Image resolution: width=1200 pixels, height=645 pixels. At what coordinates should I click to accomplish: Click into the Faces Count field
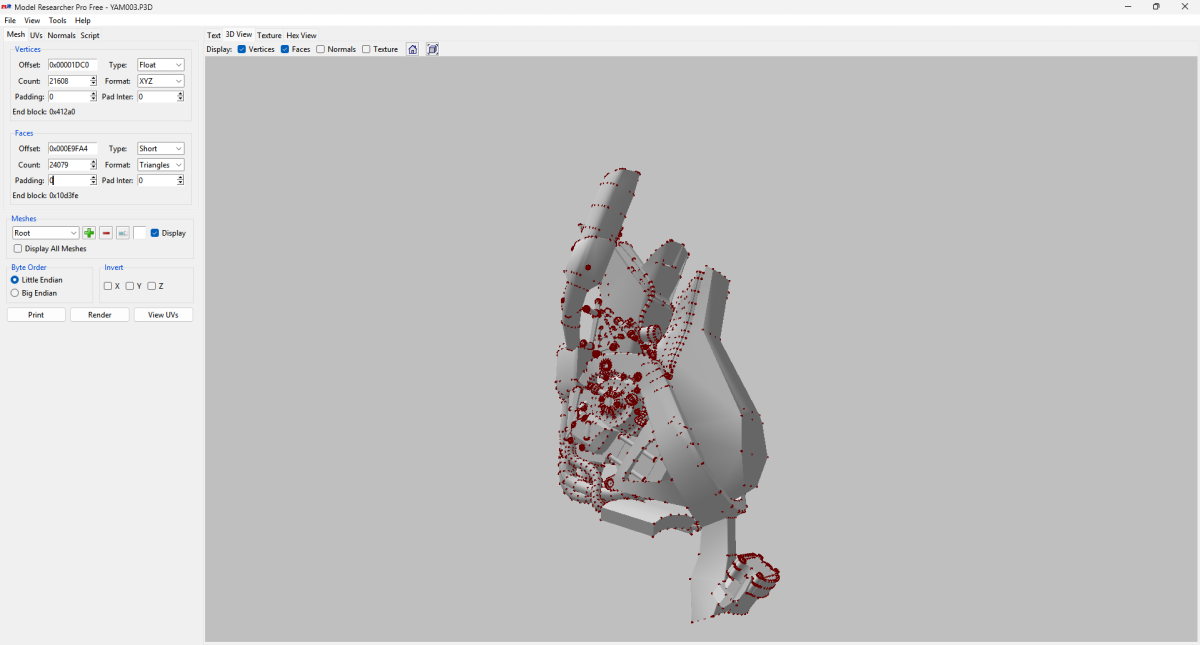pos(68,165)
